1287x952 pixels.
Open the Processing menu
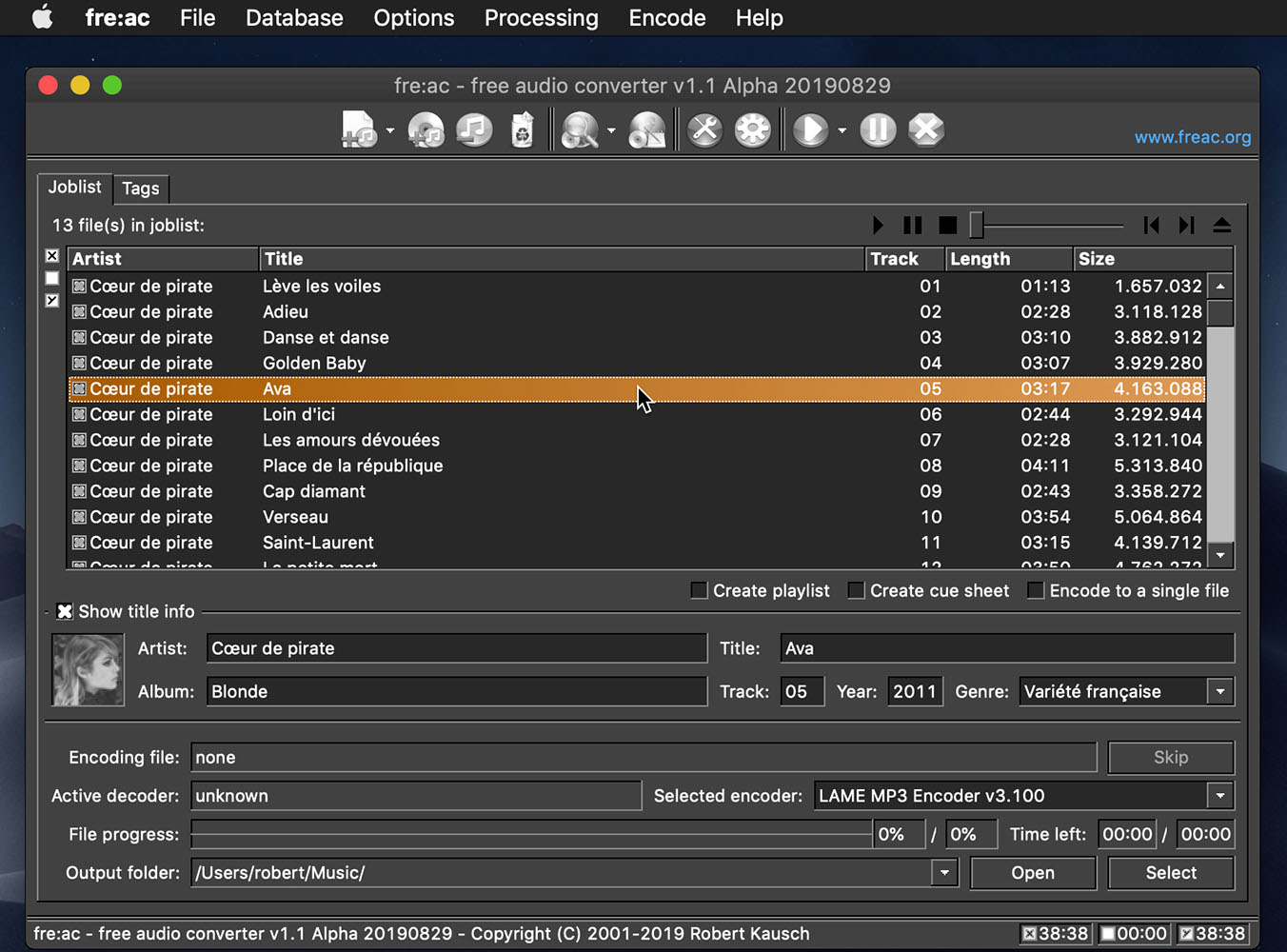(x=541, y=18)
